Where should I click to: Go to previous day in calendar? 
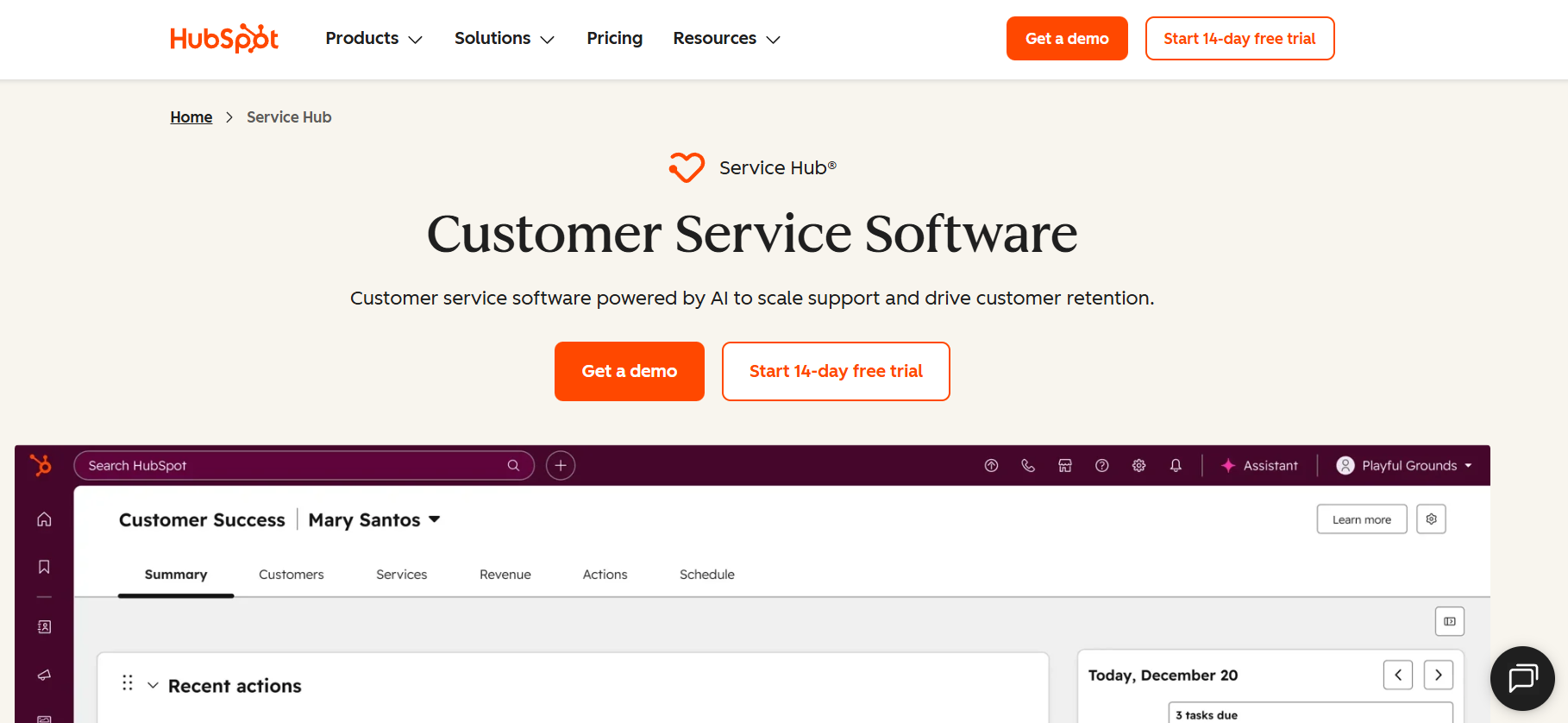point(1398,675)
